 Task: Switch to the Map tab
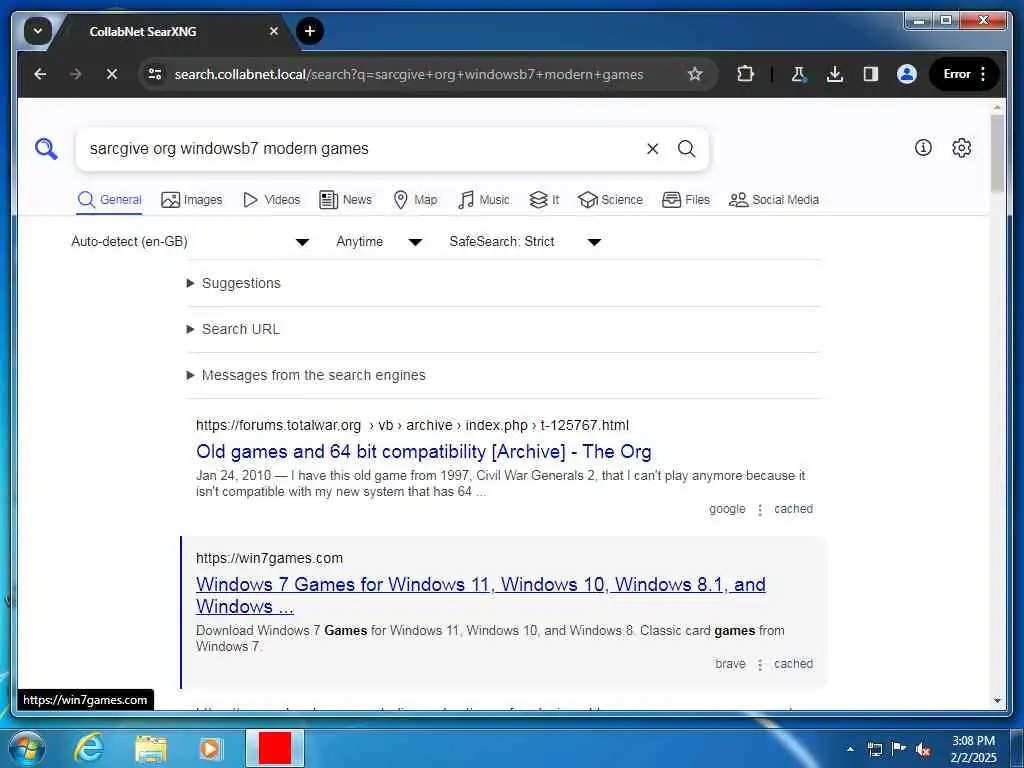pyautogui.click(x=415, y=200)
